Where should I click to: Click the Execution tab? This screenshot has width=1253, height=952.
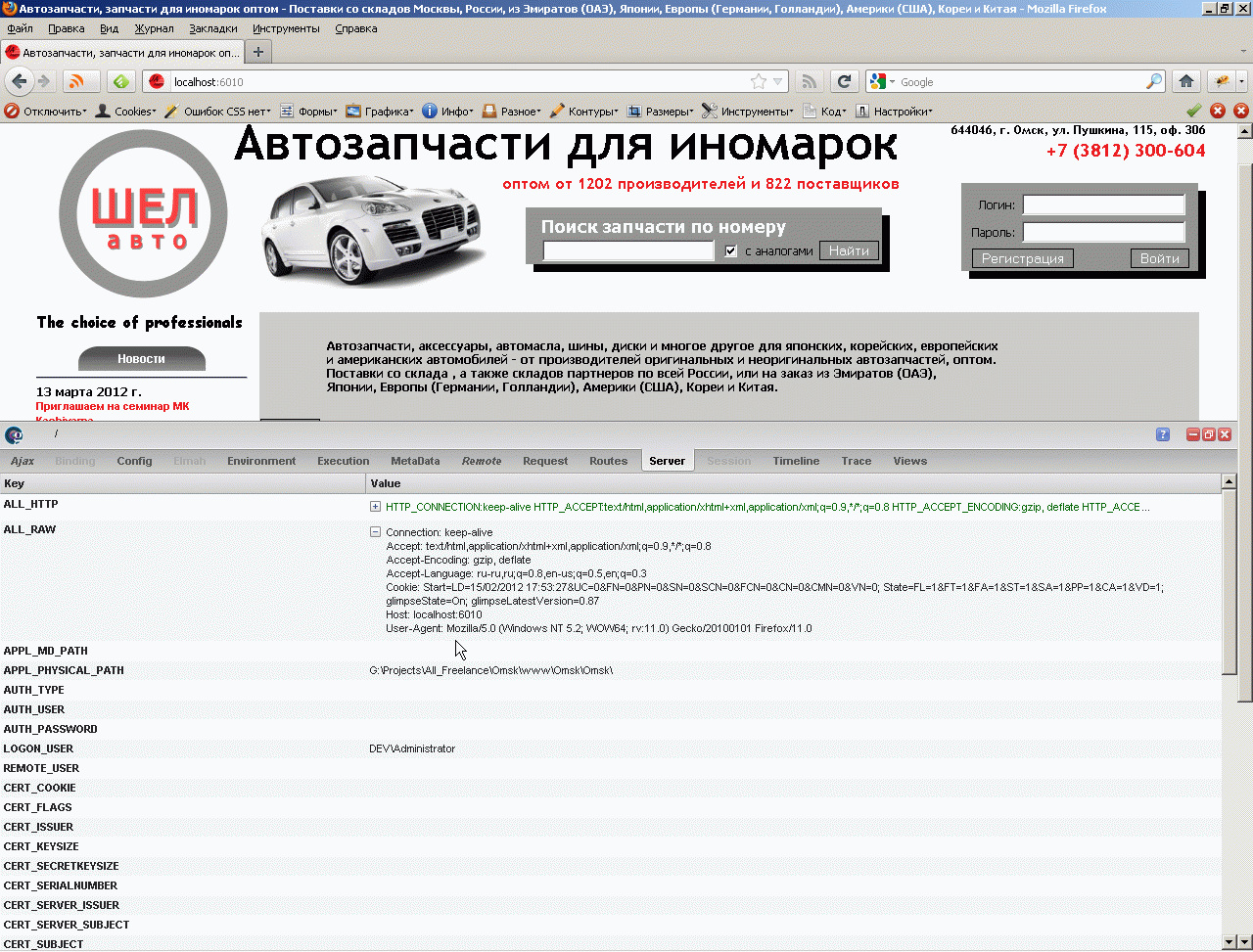coord(344,461)
